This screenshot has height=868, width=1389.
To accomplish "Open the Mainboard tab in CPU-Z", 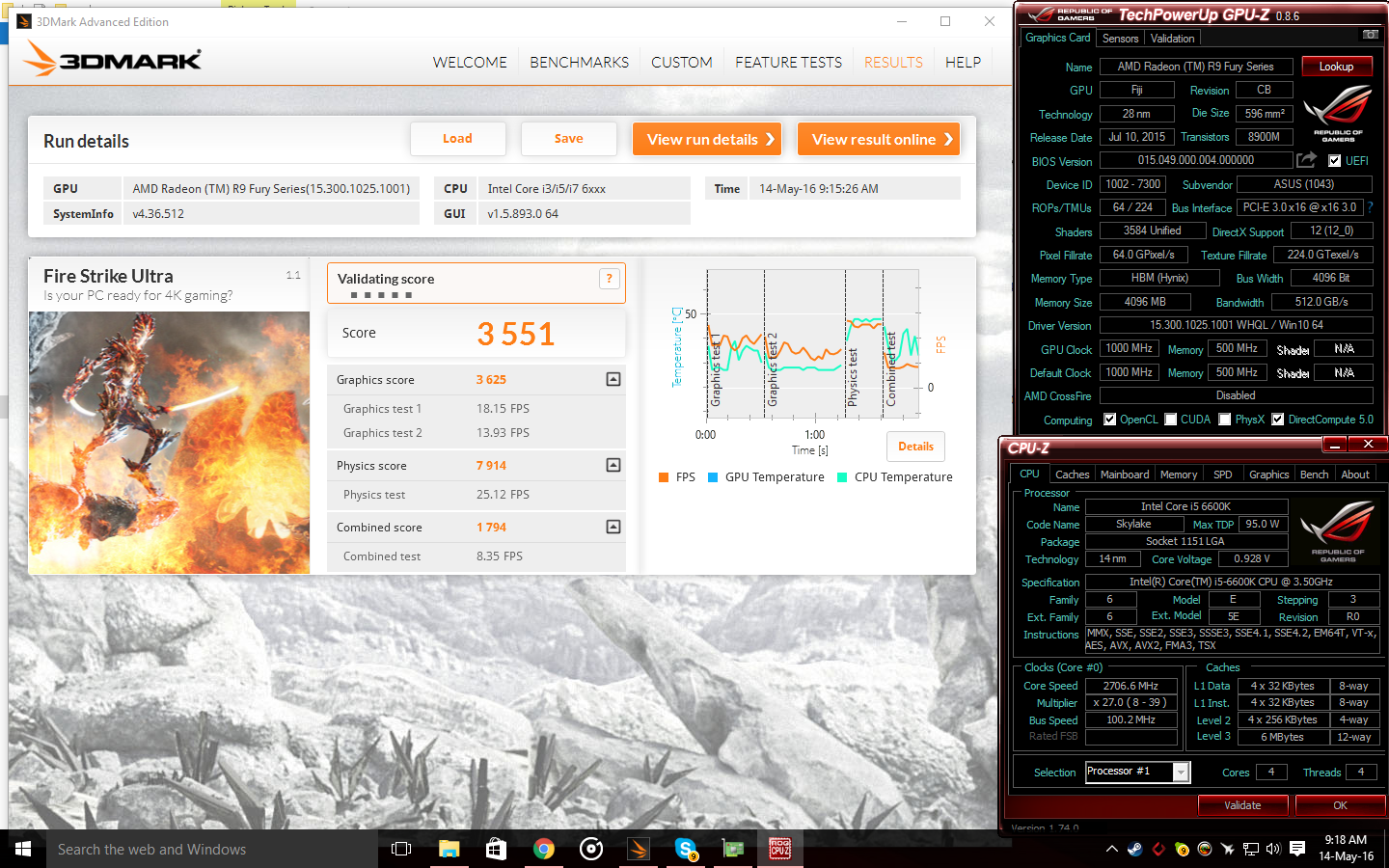I will click(1125, 475).
